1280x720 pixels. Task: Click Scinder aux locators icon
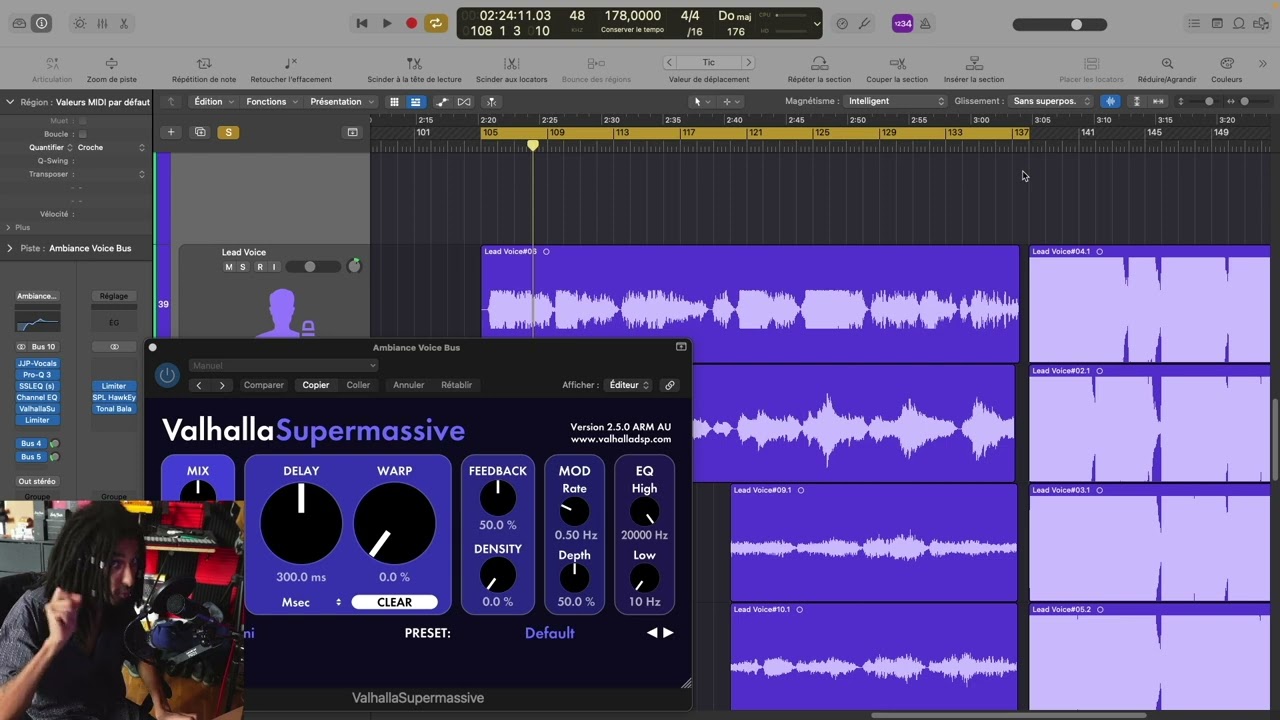pyautogui.click(x=511, y=63)
